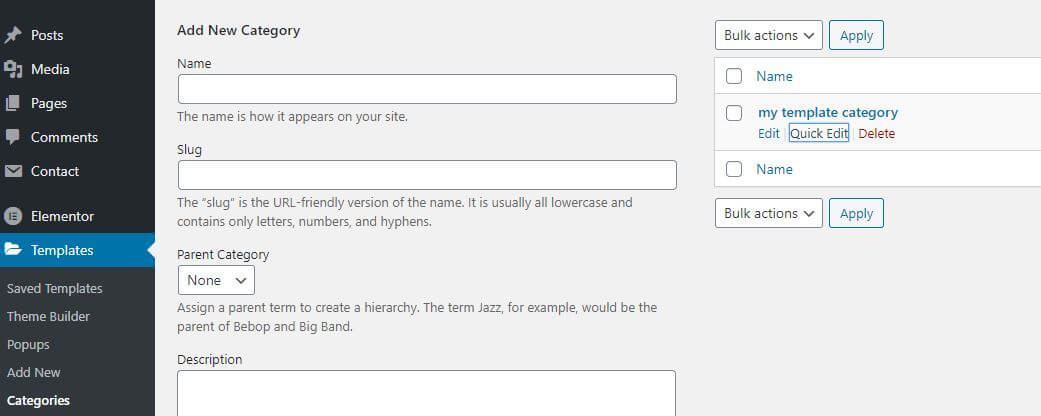The image size is (1041, 416).
Task: Click the Contact envelope icon
Action: [13, 171]
